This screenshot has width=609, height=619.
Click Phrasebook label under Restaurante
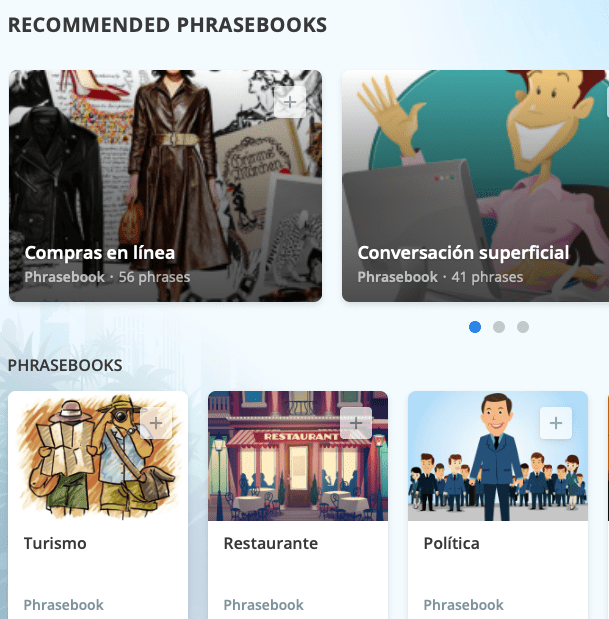(263, 605)
